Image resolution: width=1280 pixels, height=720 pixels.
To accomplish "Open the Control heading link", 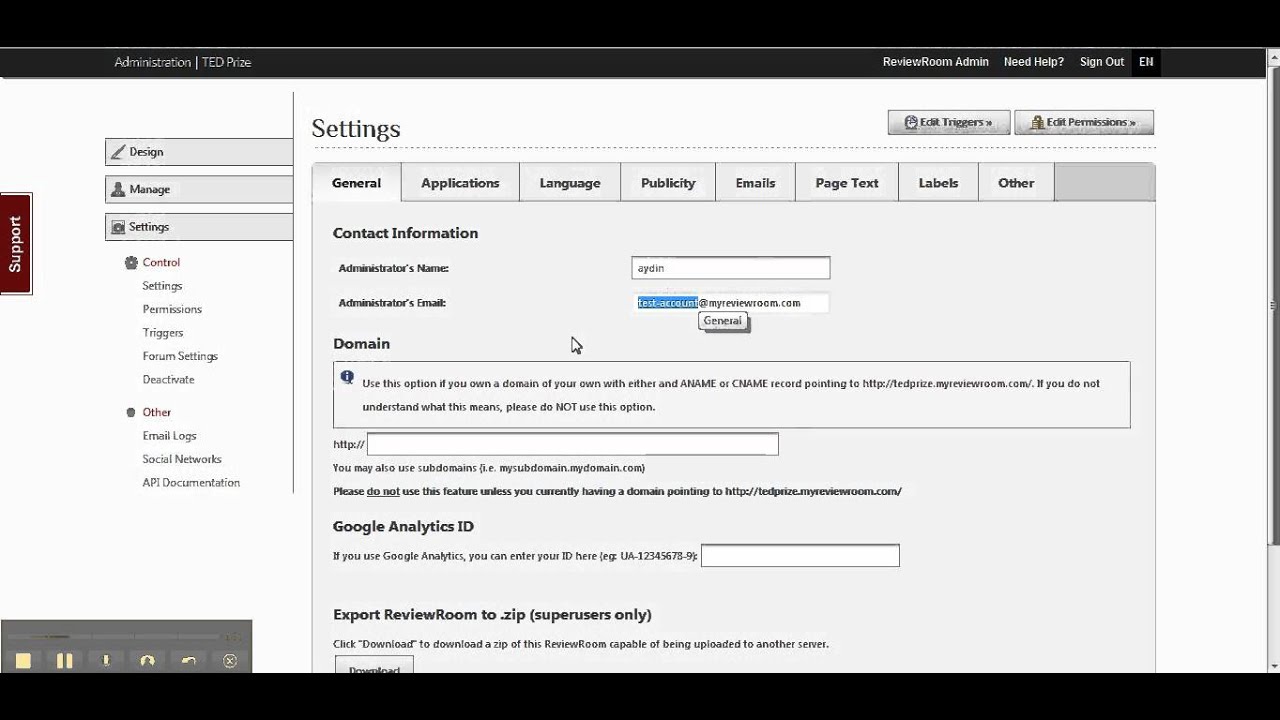I will point(161,262).
